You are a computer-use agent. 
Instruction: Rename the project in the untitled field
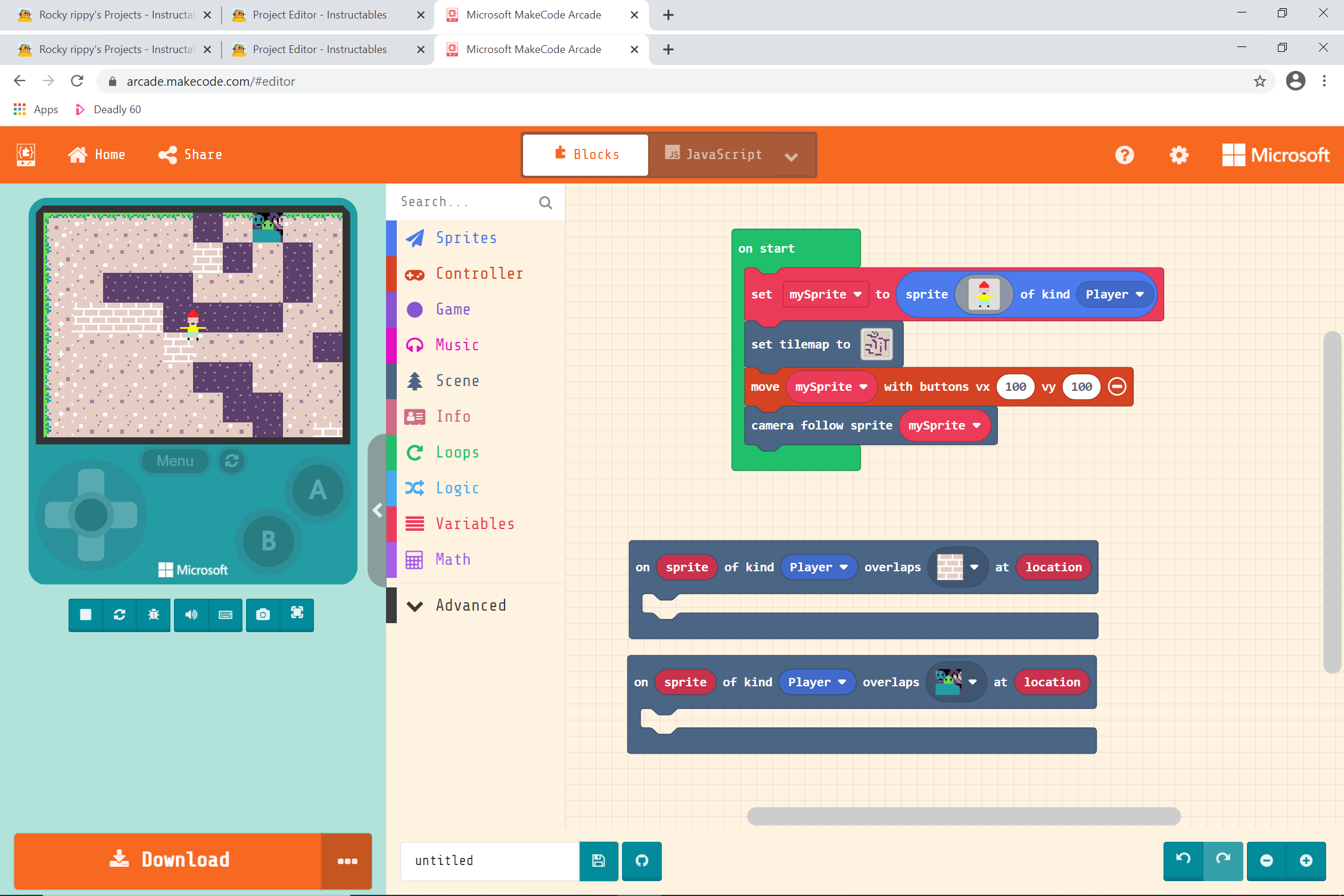point(489,861)
